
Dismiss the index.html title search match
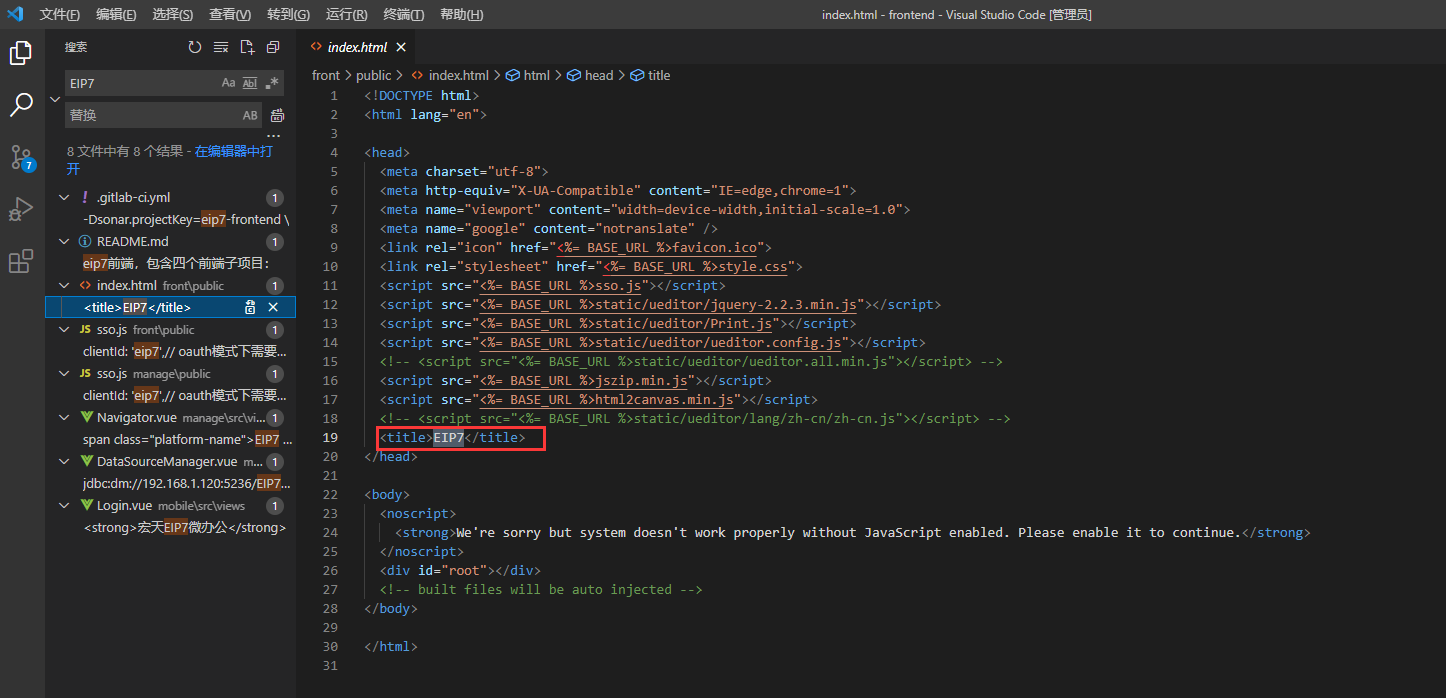(273, 307)
